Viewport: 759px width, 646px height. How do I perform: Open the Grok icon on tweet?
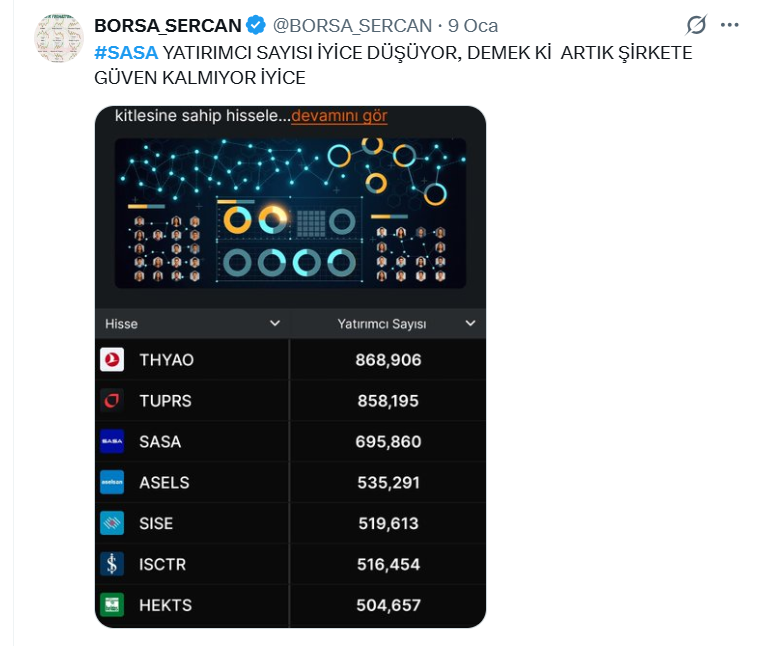pos(696,25)
